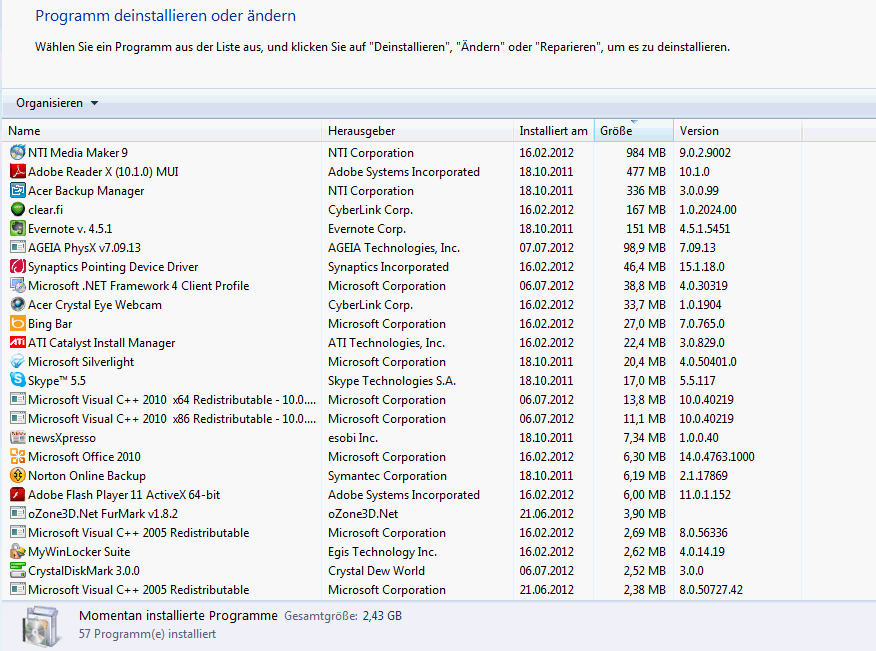Sort by the Herausgeber column header
This screenshot has width=876, height=651.
(417, 131)
